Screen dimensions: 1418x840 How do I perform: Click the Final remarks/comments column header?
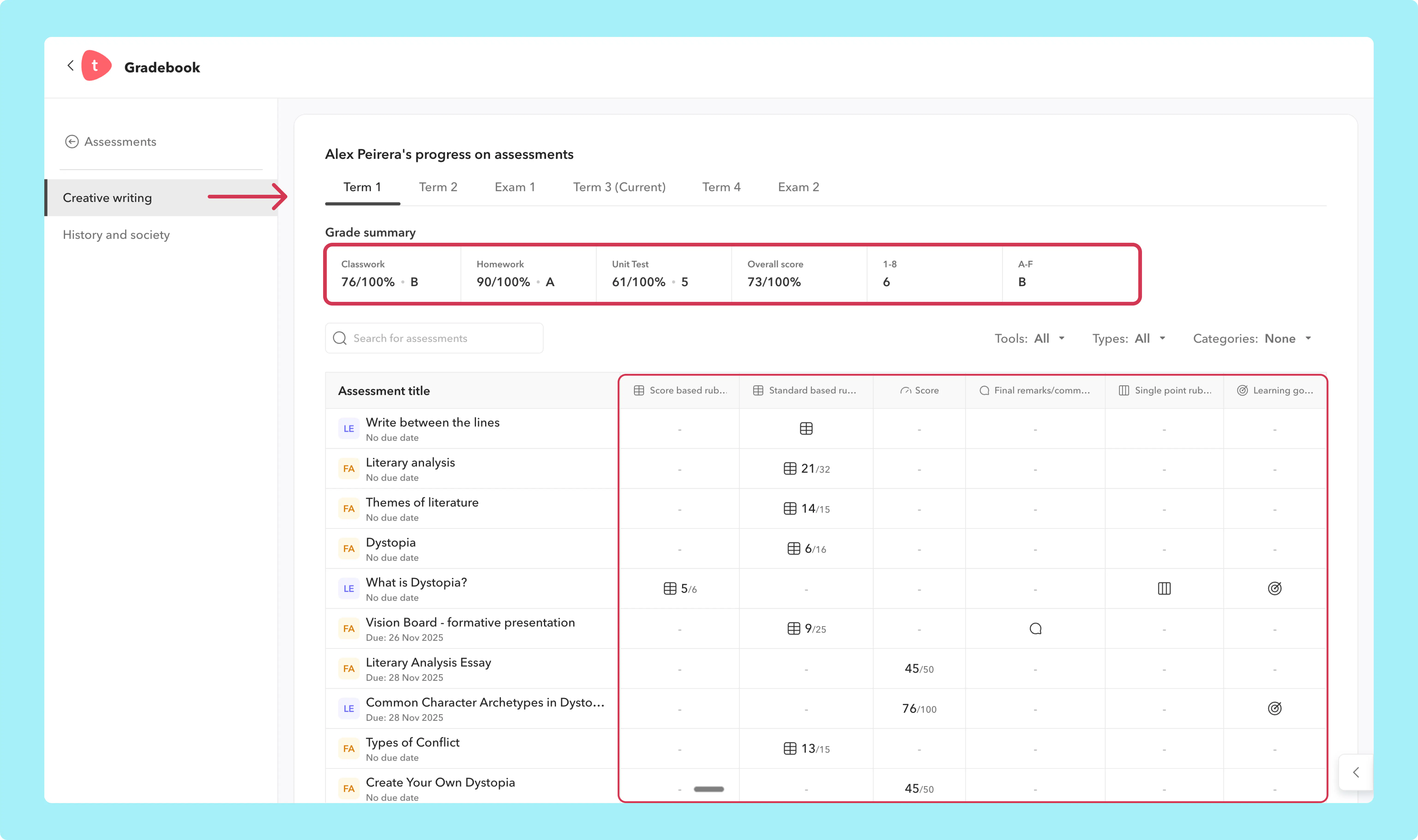pos(1035,390)
